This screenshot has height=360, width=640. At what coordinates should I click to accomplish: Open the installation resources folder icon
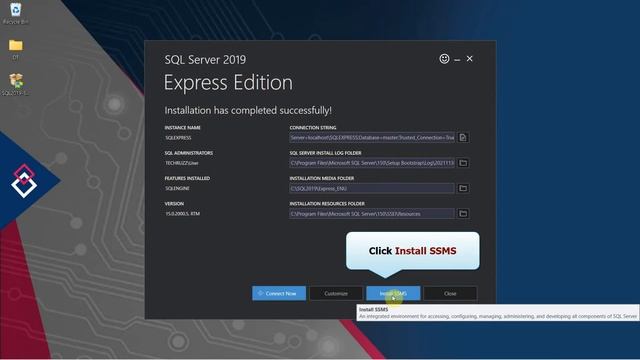(x=463, y=213)
